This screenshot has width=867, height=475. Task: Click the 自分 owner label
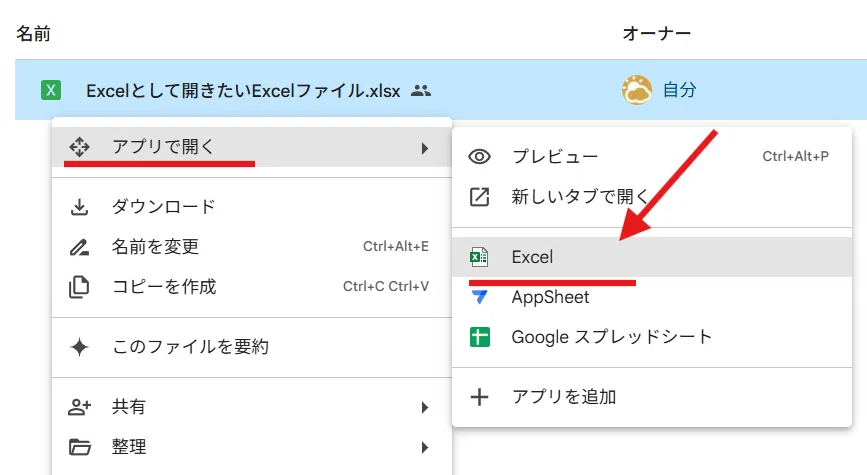point(680,90)
